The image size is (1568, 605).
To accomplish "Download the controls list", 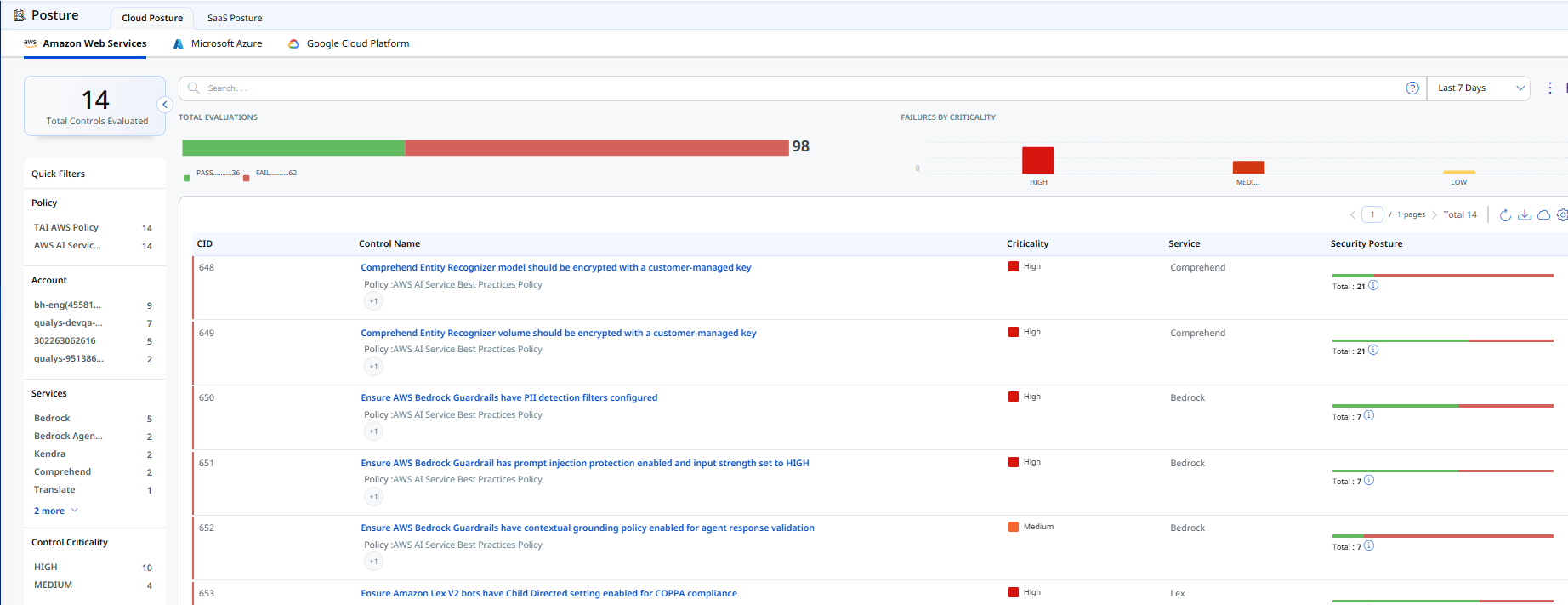I will tap(1525, 214).
